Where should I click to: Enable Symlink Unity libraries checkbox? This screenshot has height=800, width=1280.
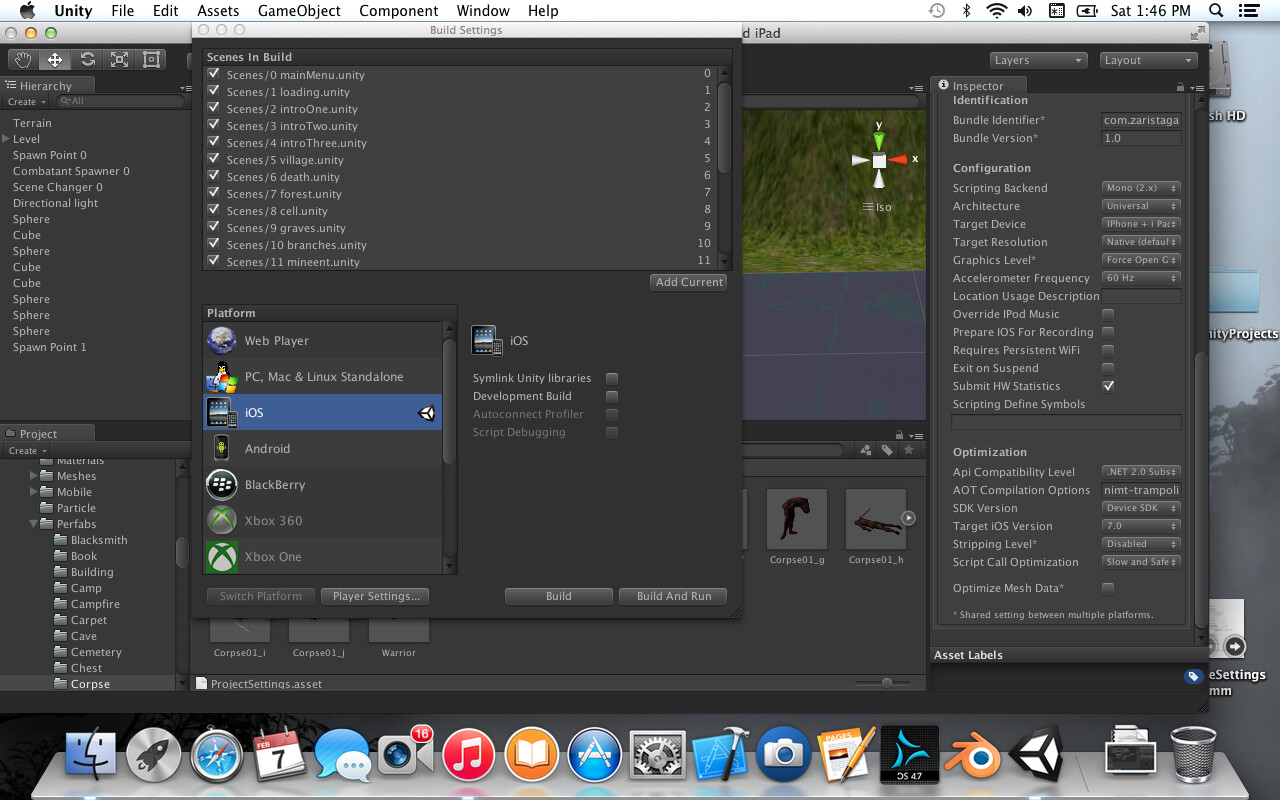pos(612,378)
